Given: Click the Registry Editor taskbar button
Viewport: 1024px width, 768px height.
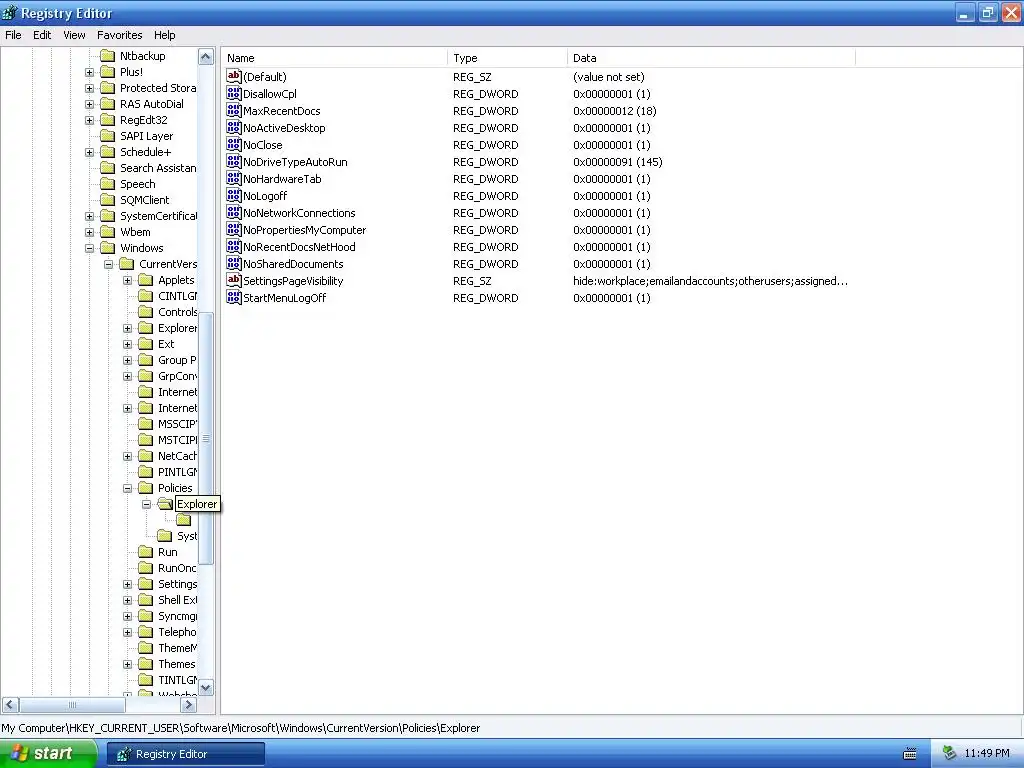Looking at the screenshot, I should [x=186, y=754].
